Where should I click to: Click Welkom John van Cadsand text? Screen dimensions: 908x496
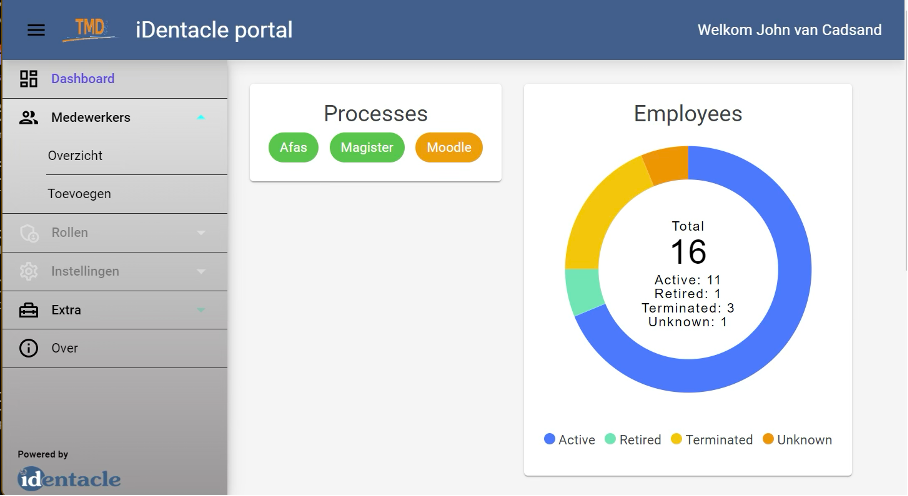789,30
